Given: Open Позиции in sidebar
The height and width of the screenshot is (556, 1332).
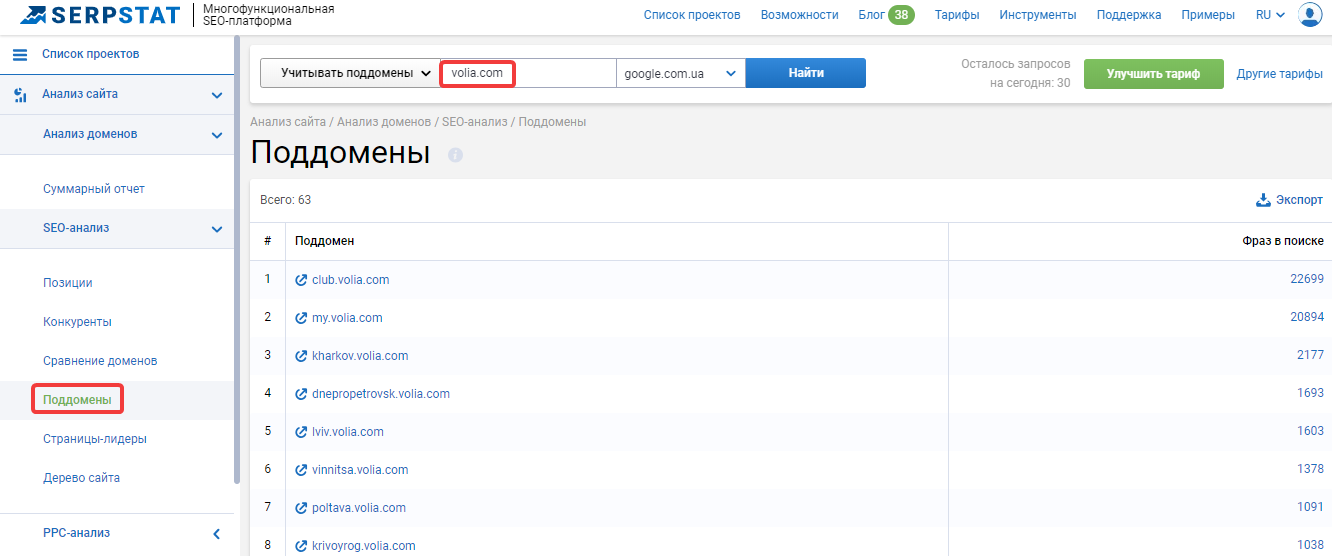Looking at the screenshot, I should [x=68, y=283].
